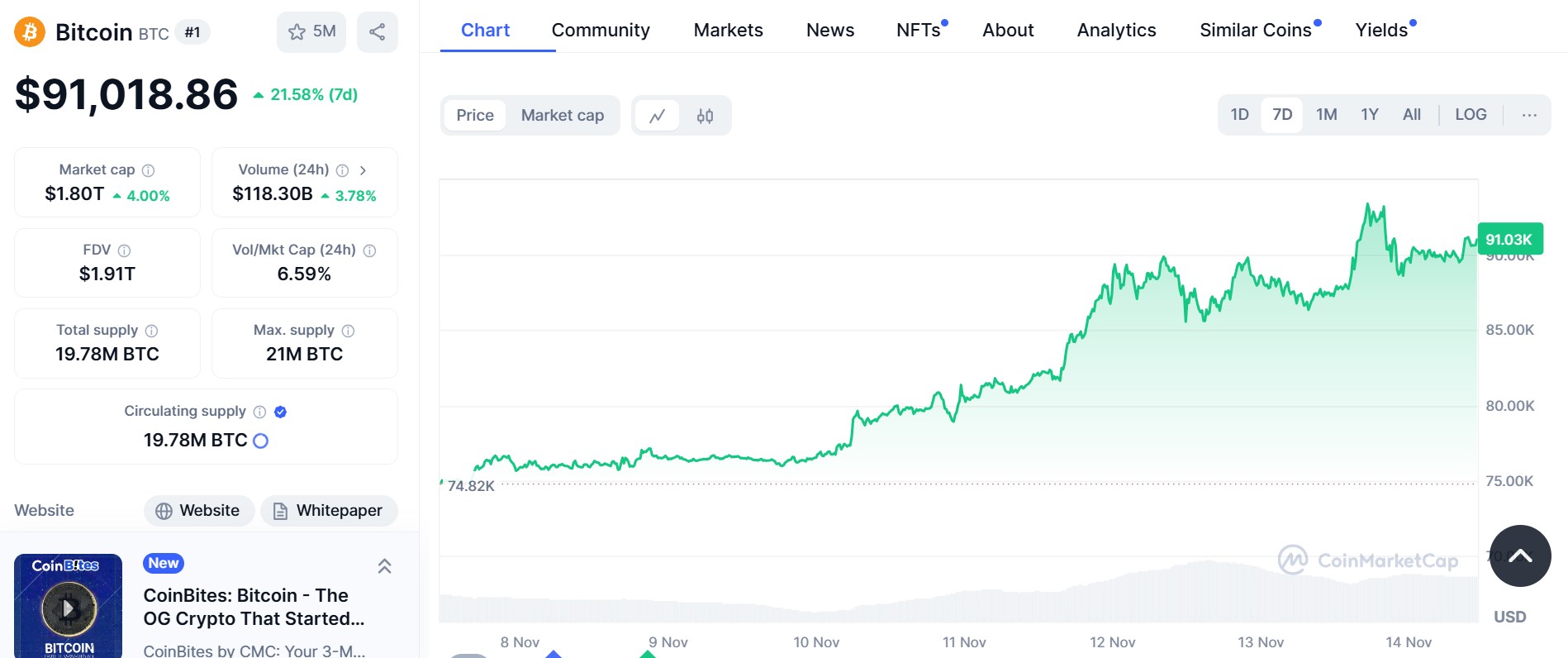Set chart range to 1M
The image size is (1568, 658).
1327,115
